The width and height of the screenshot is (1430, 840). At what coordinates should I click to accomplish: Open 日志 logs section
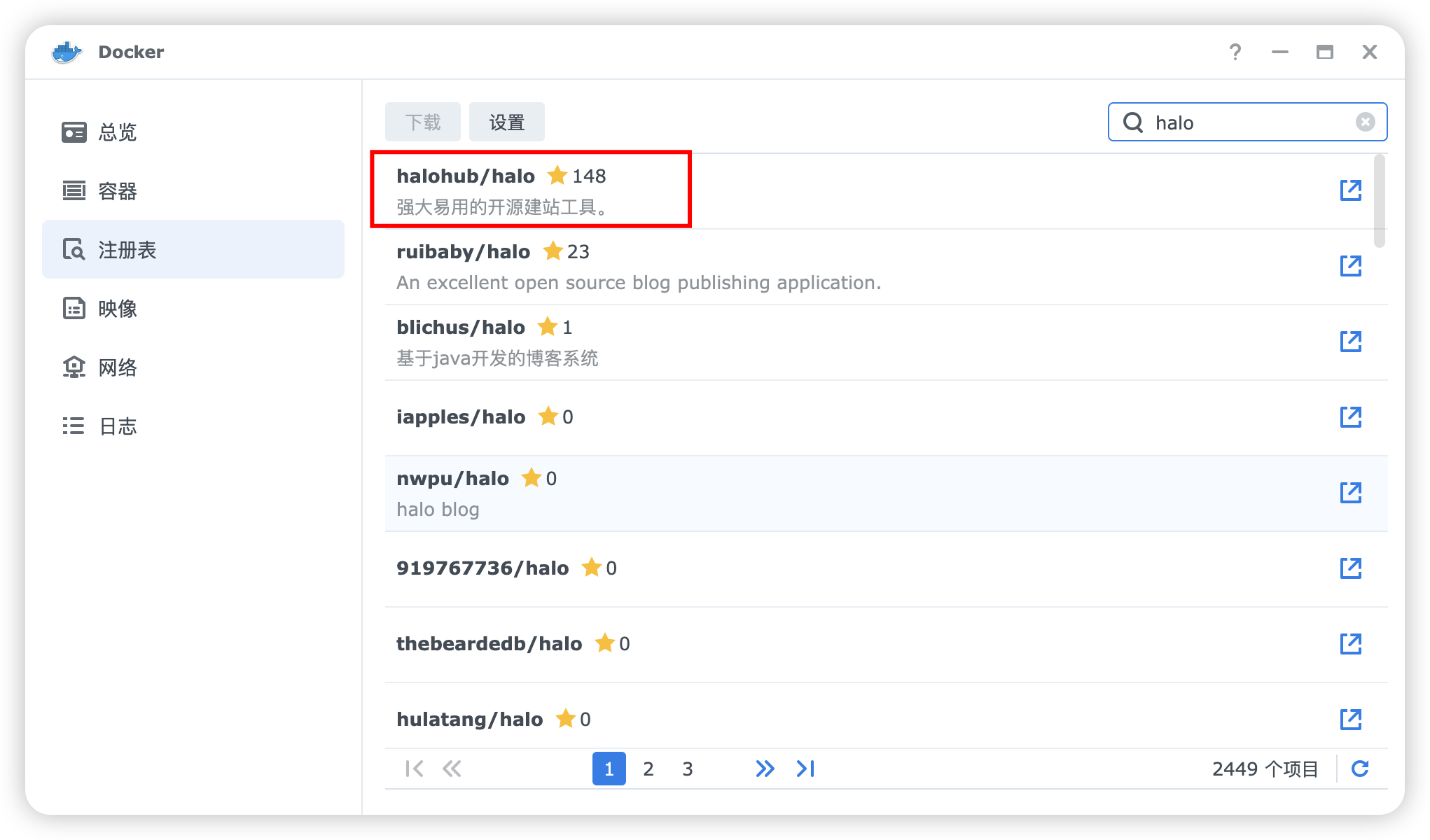pyautogui.click(x=193, y=426)
